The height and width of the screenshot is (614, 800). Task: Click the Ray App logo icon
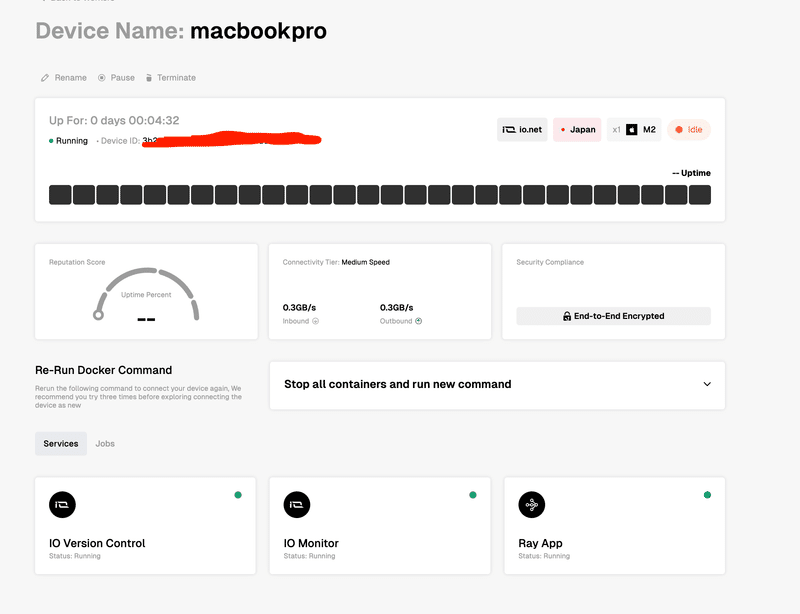[x=532, y=505]
